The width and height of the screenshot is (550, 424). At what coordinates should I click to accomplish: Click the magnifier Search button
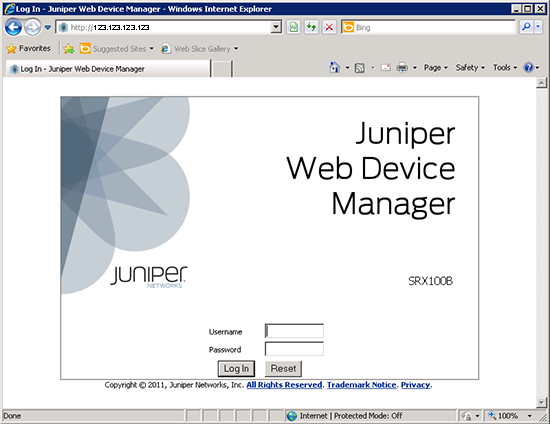(526, 27)
